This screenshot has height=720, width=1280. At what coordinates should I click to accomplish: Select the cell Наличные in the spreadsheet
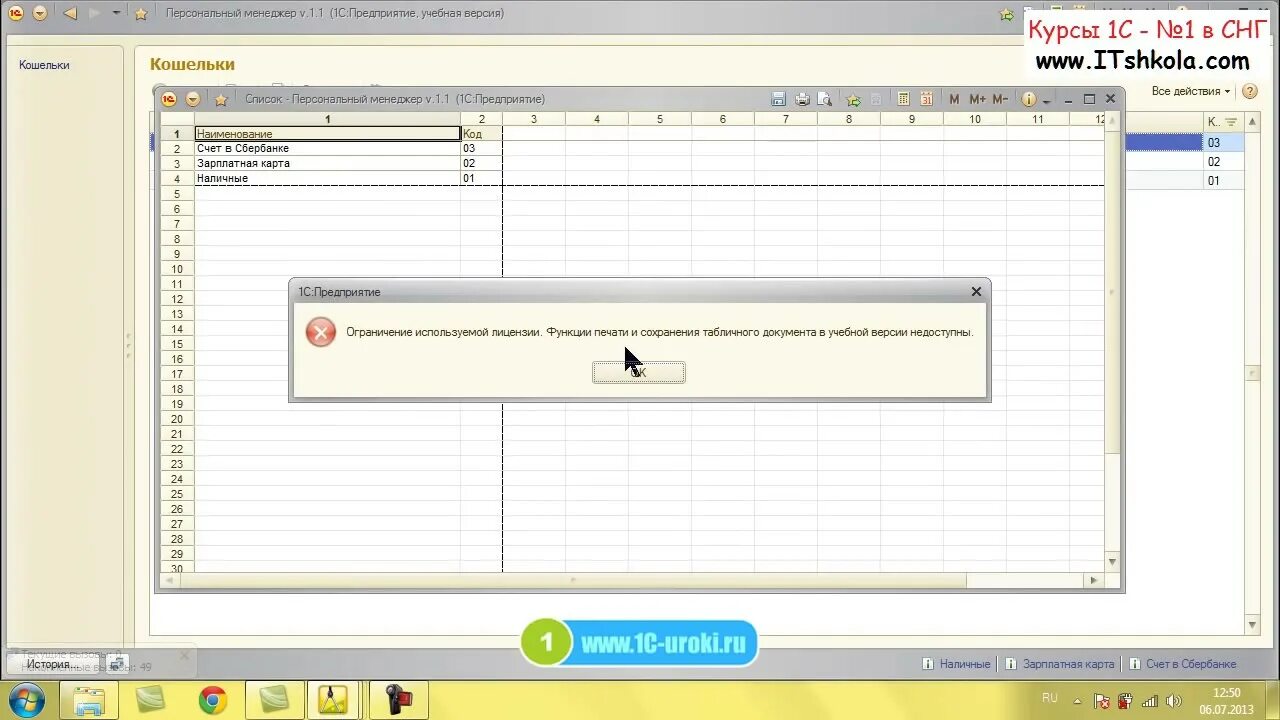[x=328, y=178]
